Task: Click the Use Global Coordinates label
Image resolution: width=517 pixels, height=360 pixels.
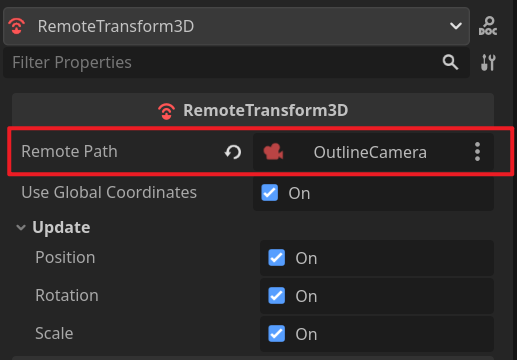Action: coord(109,193)
